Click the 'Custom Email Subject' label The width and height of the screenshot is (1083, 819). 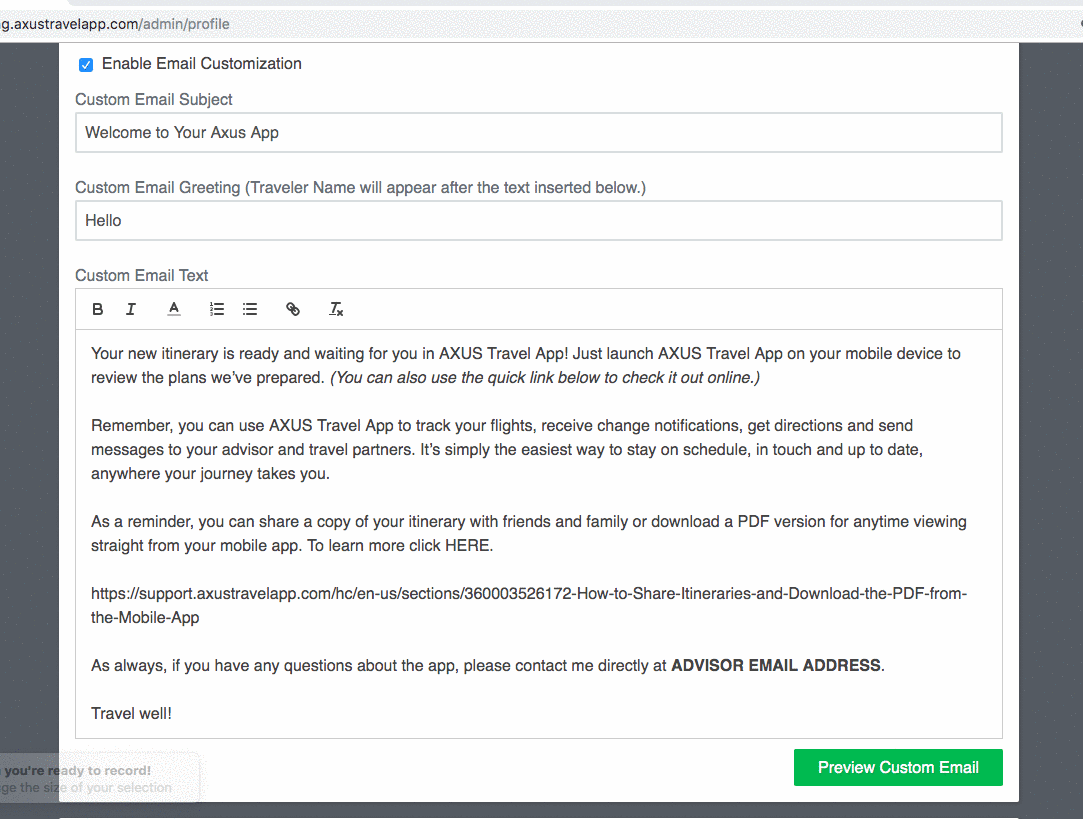pos(153,99)
